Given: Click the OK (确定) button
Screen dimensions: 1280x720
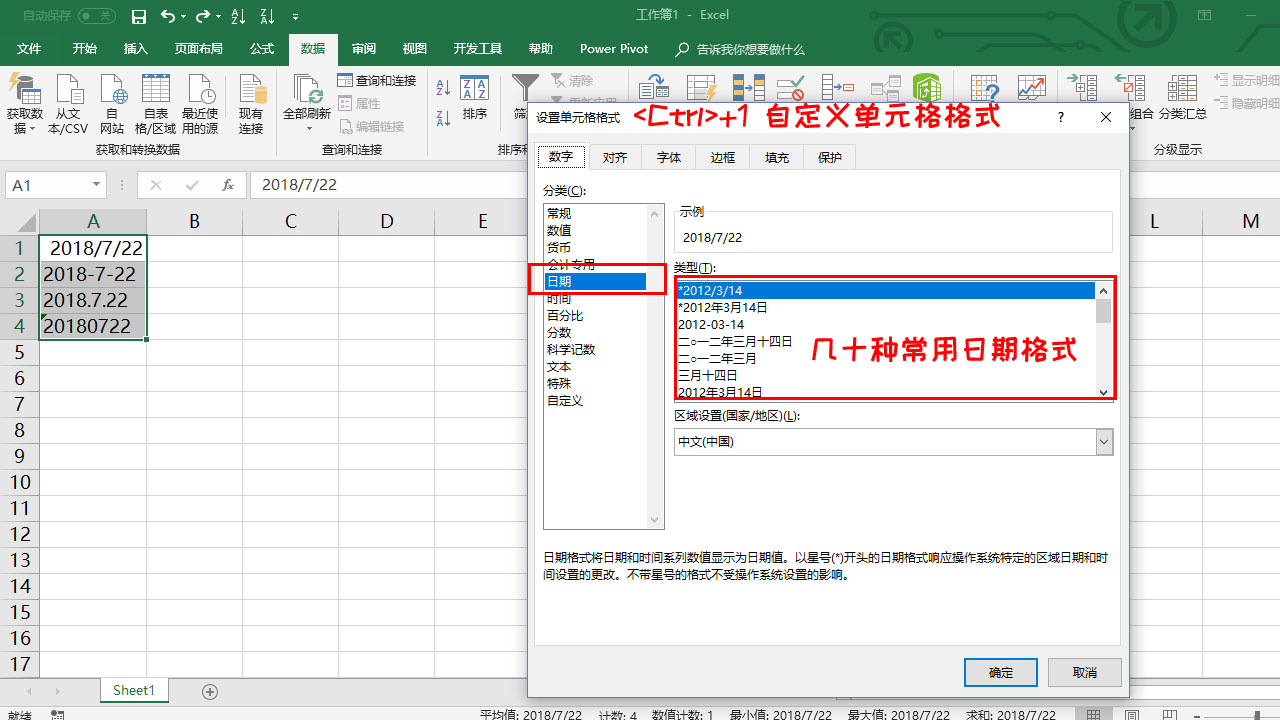Looking at the screenshot, I should click(x=1001, y=672).
